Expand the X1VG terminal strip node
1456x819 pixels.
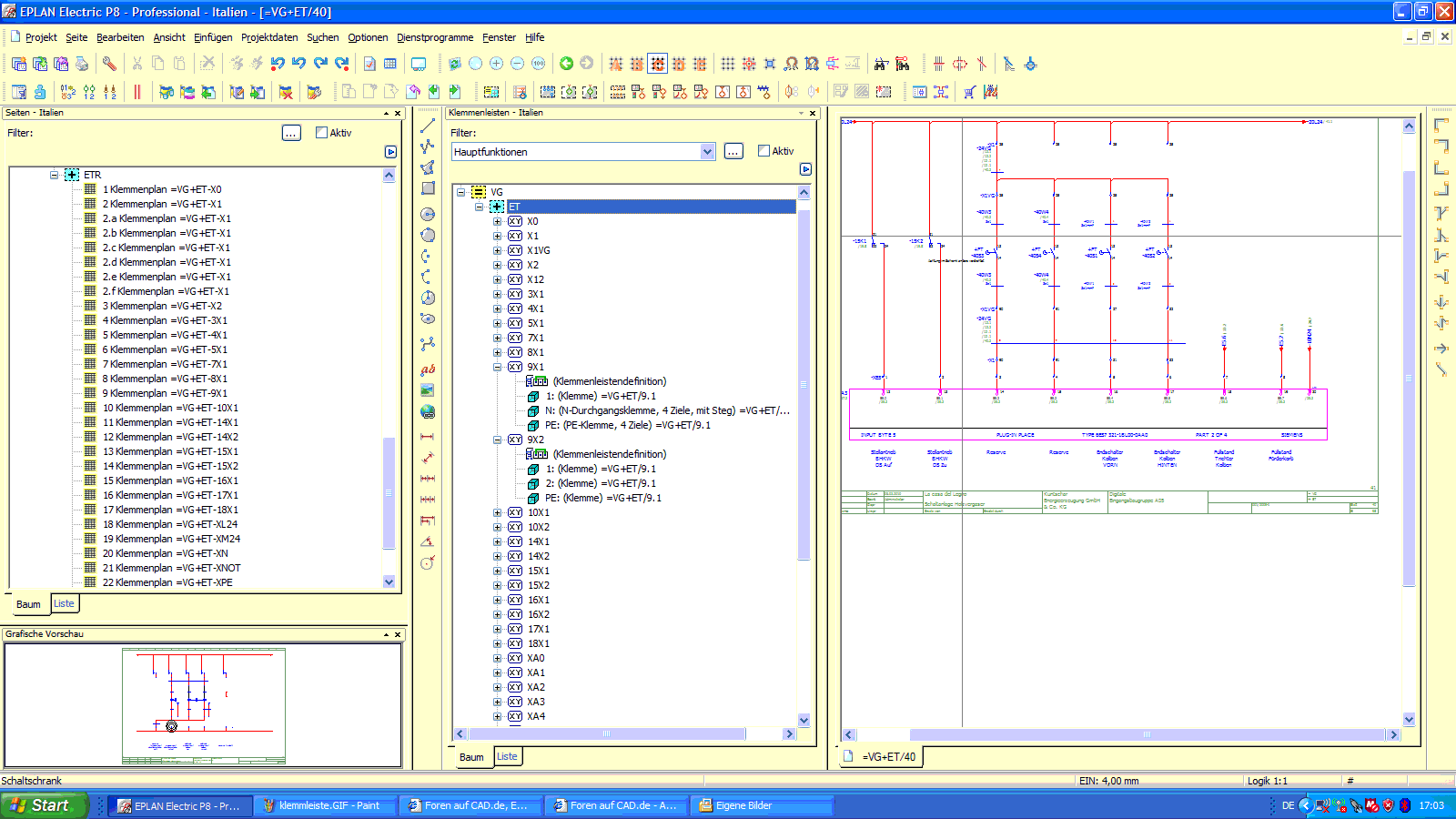[498, 250]
